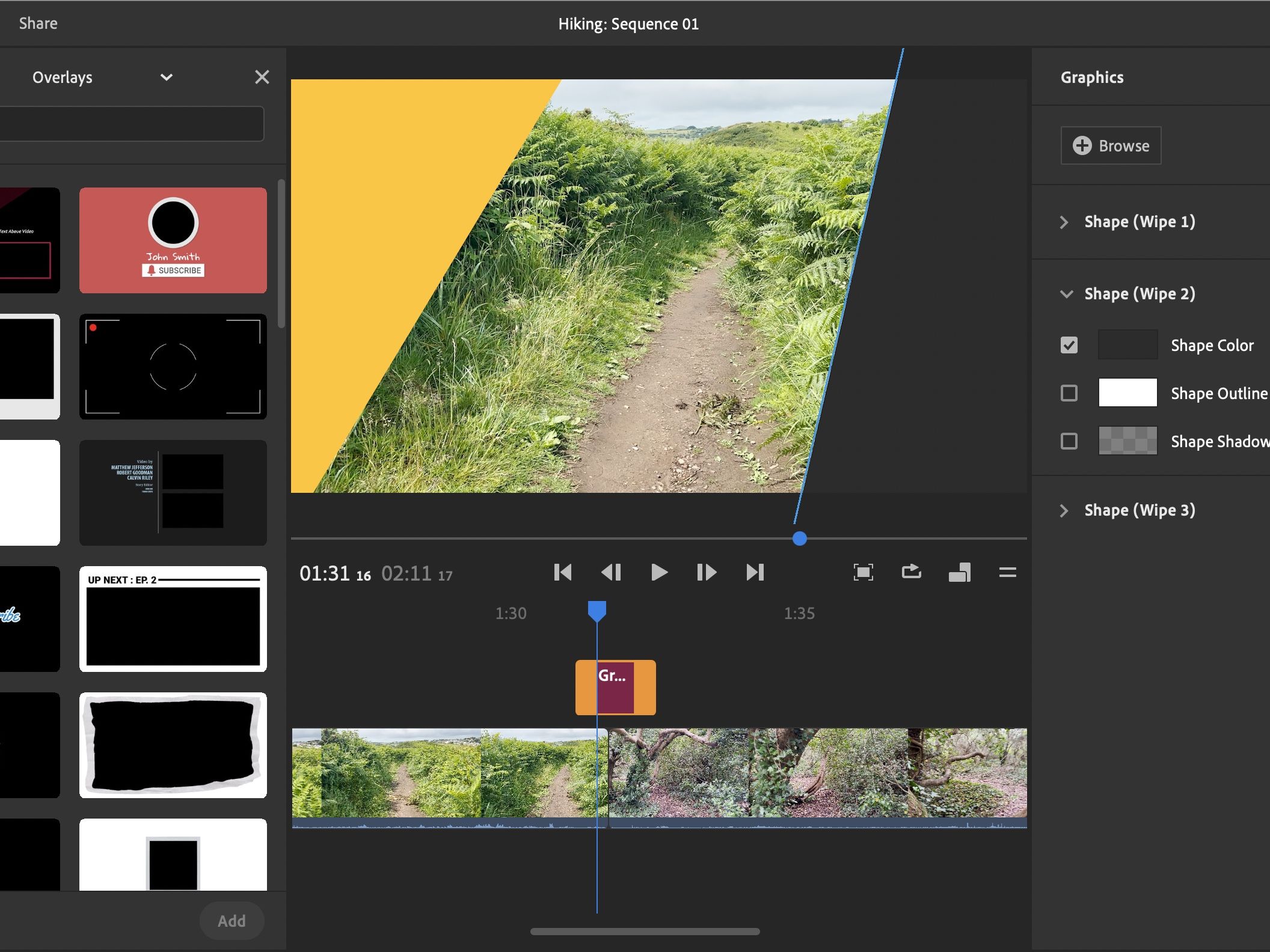This screenshot has height=952, width=1270.
Task: Enable the Shape Shadow checkbox
Action: pos(1069,442)
